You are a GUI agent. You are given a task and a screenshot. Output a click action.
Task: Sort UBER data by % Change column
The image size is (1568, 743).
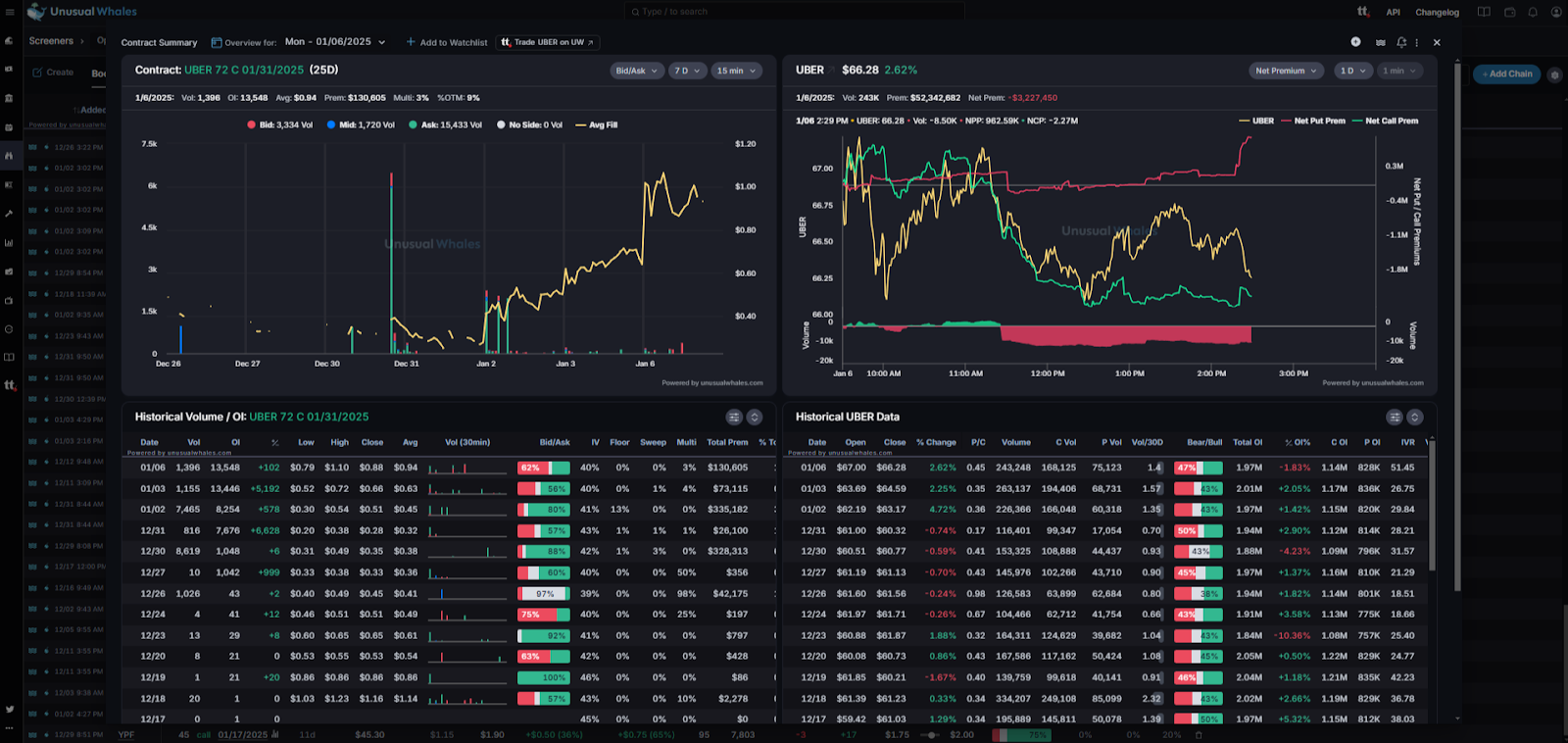point(936,442)
